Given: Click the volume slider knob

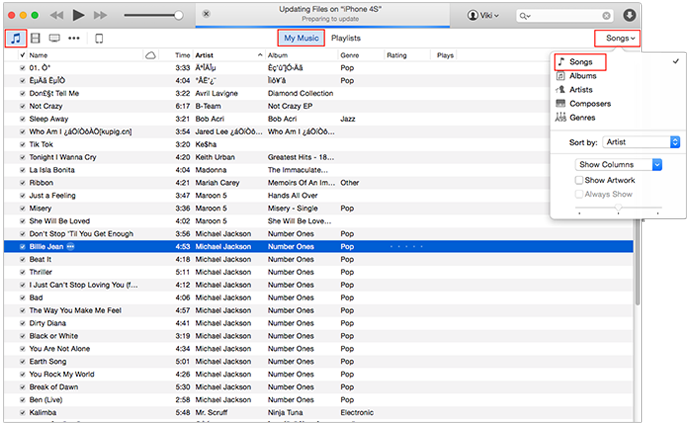Looking at the screenshot, I should (179, 15).
